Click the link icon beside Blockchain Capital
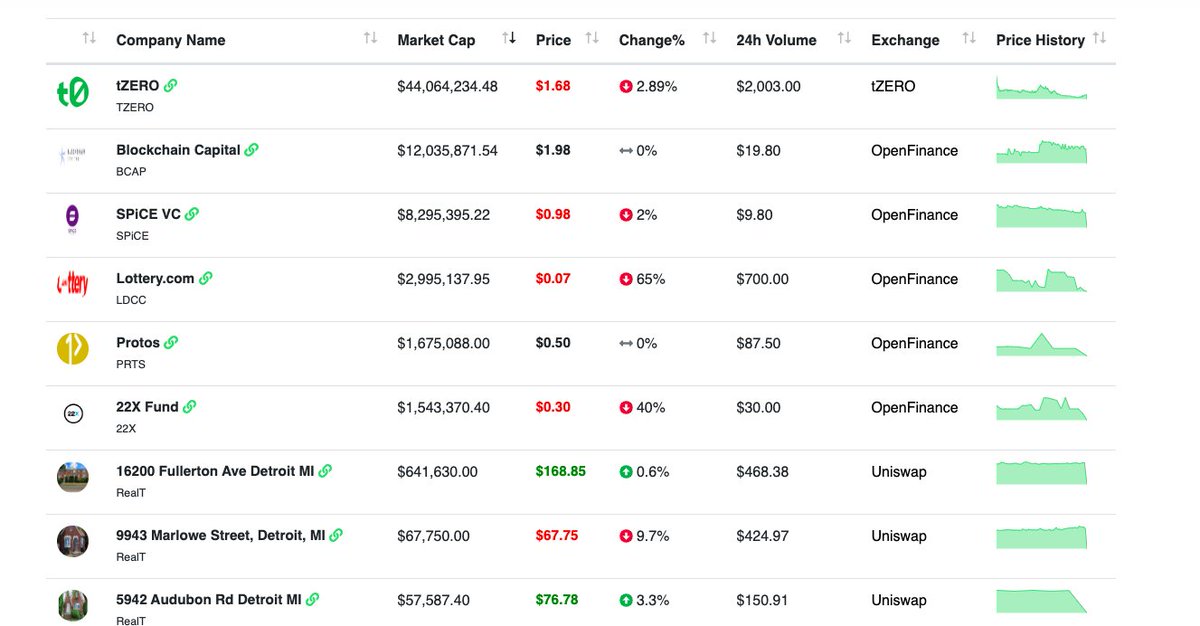The width and height of the screenshot is (1200, 626). [x=251, y=150]
